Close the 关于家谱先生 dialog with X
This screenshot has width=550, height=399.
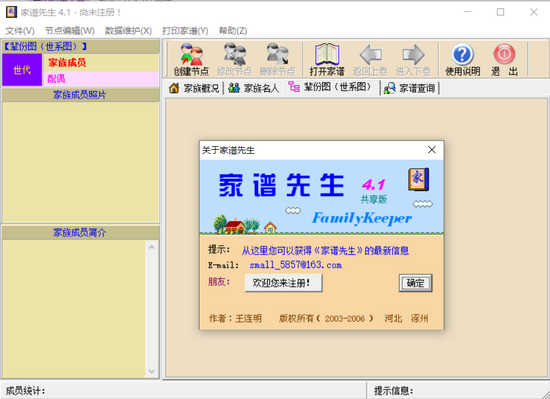point(432,150)
